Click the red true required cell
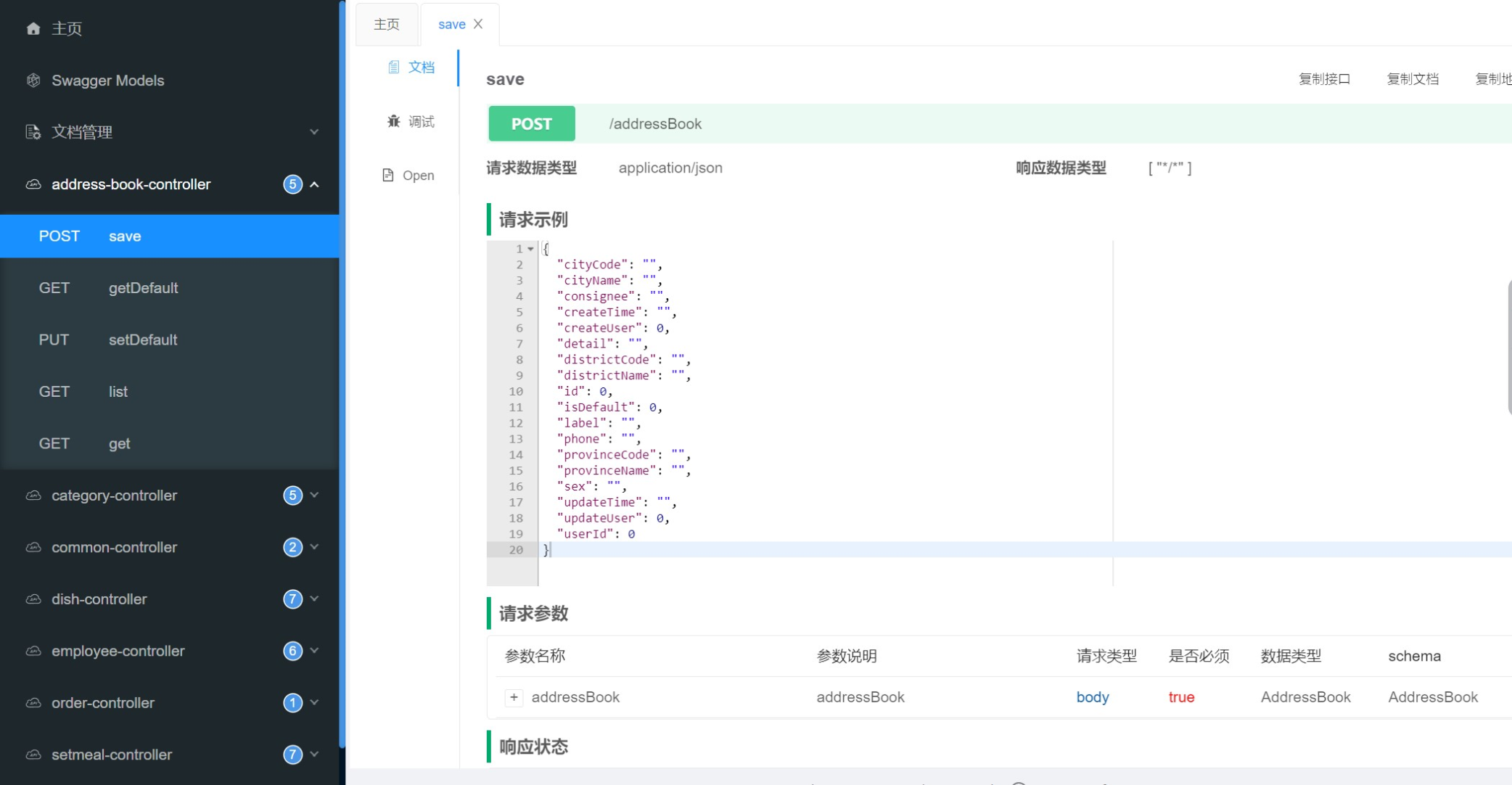This screenshot has width=1512, height=785. coord(1181,697)
